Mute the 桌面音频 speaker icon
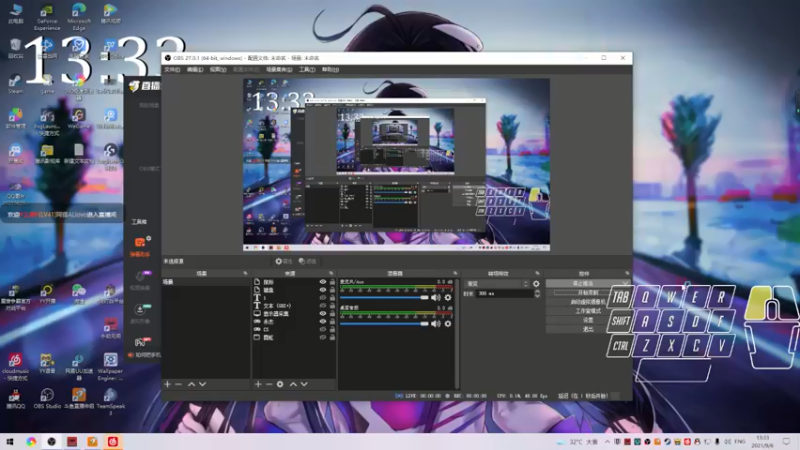Viewport: 800px width, 450px height. (435, 323)
